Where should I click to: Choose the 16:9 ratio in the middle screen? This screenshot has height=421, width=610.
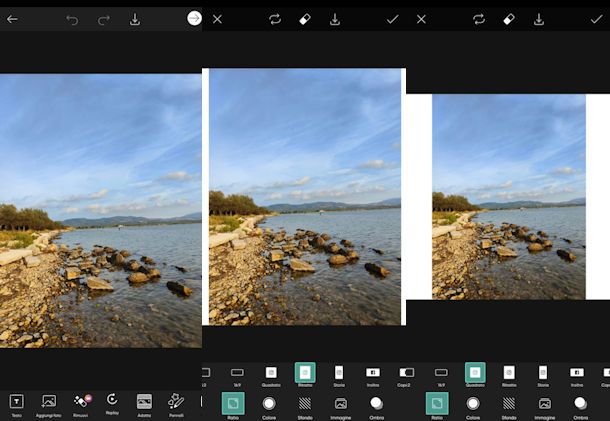(237, 375)
